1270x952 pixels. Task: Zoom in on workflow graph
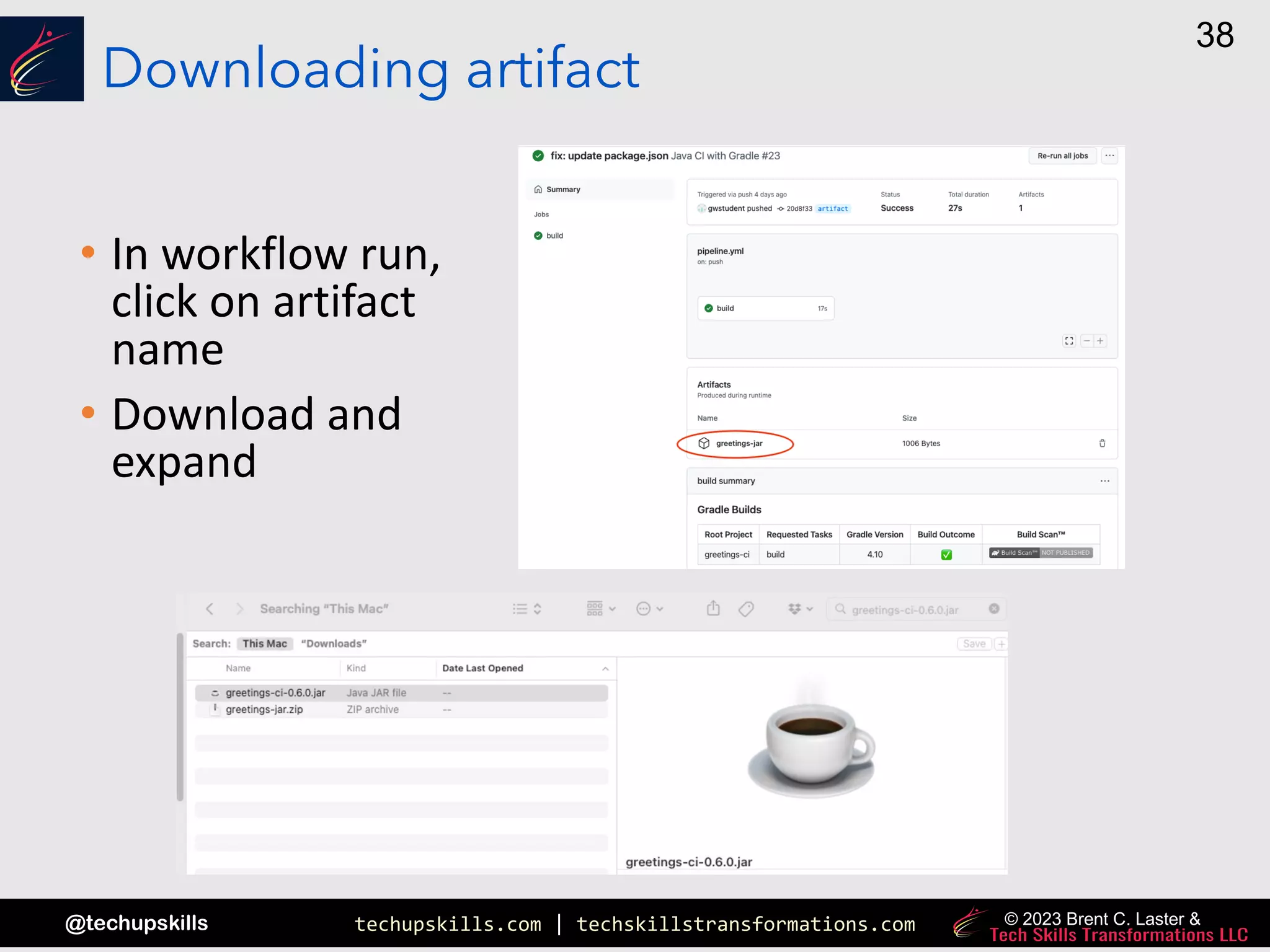coord(1100,341)
